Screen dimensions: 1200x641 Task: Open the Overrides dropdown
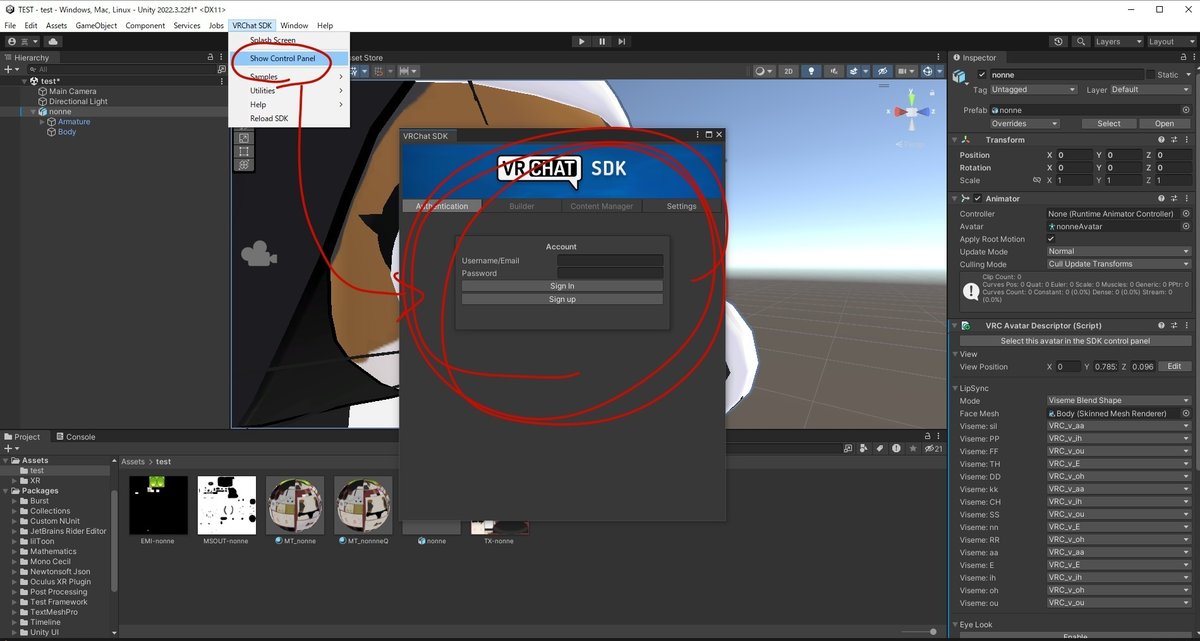tap(1024, 124)
